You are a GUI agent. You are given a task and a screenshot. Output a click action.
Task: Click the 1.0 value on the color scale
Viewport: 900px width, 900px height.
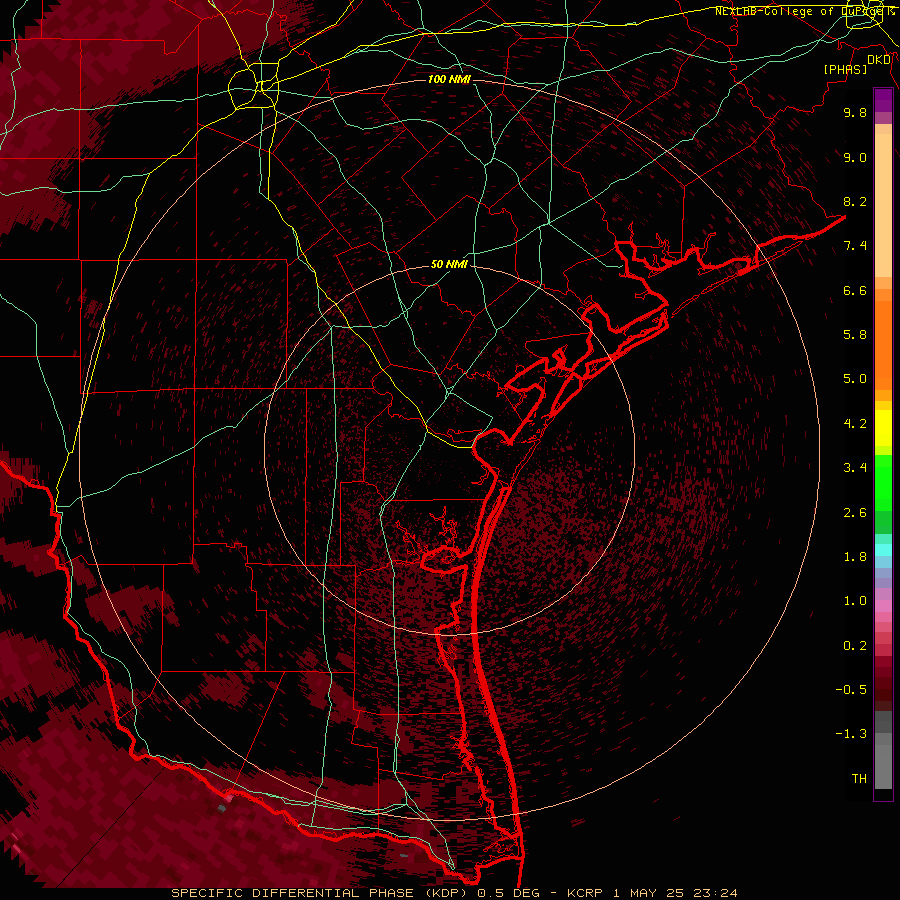point(855,601)
